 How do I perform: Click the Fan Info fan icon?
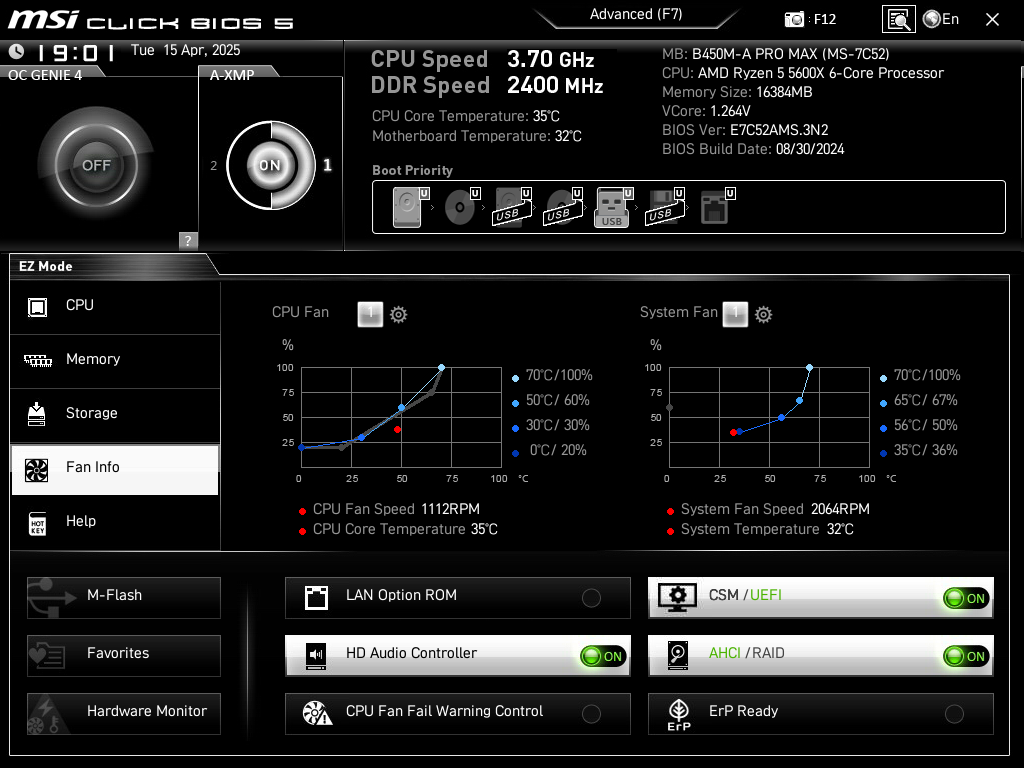point(37,470)
